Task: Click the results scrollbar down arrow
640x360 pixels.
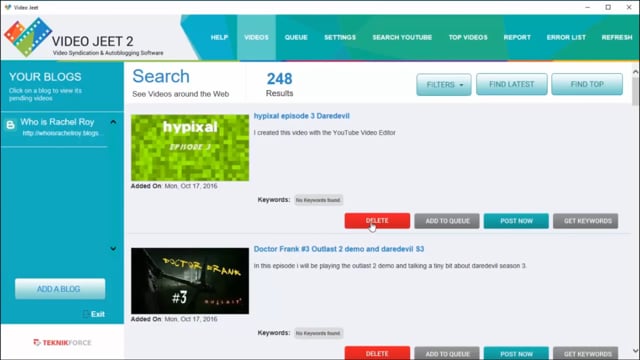Action: coord(636,351)
